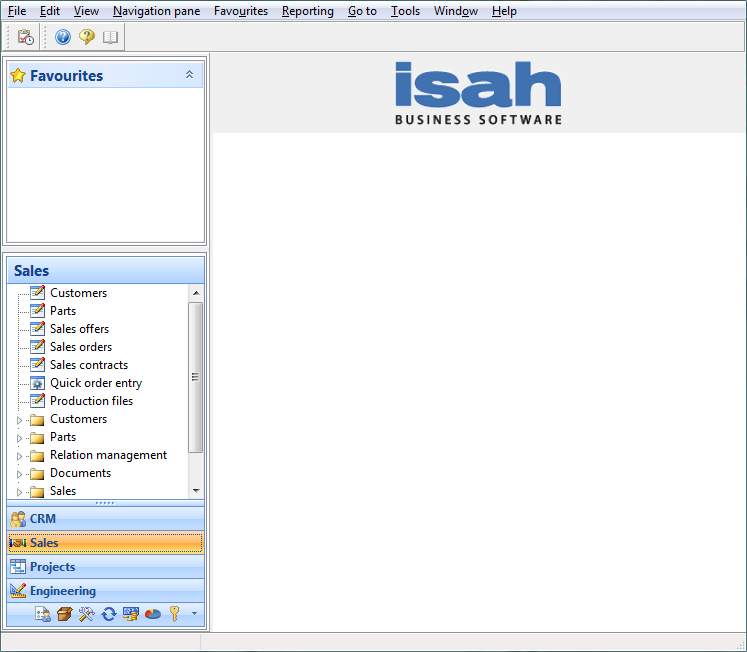Open the Parts form entry under Customers
The image size is (747, 652).
[63, 311]
